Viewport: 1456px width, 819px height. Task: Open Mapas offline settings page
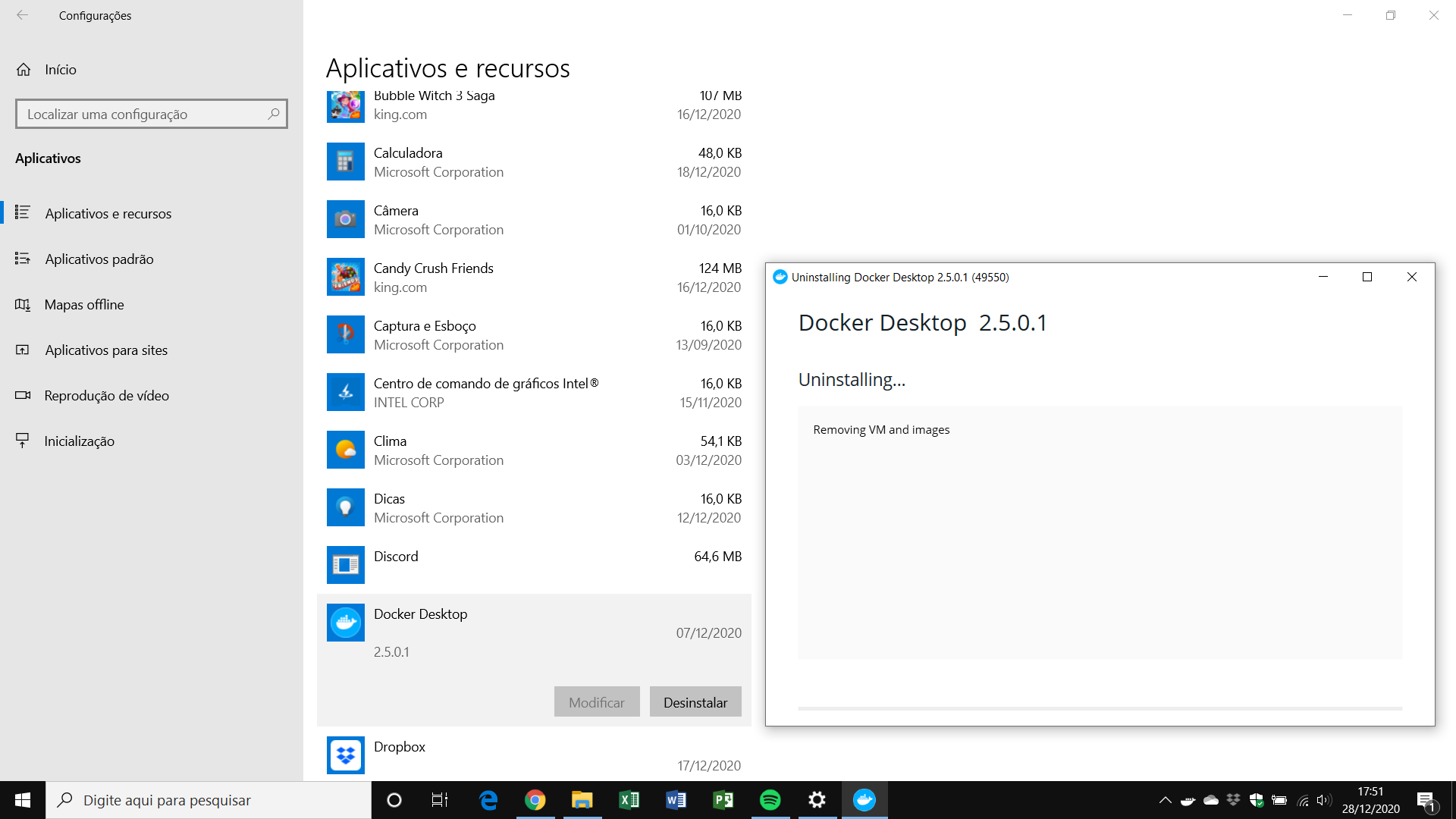point(83,305)
